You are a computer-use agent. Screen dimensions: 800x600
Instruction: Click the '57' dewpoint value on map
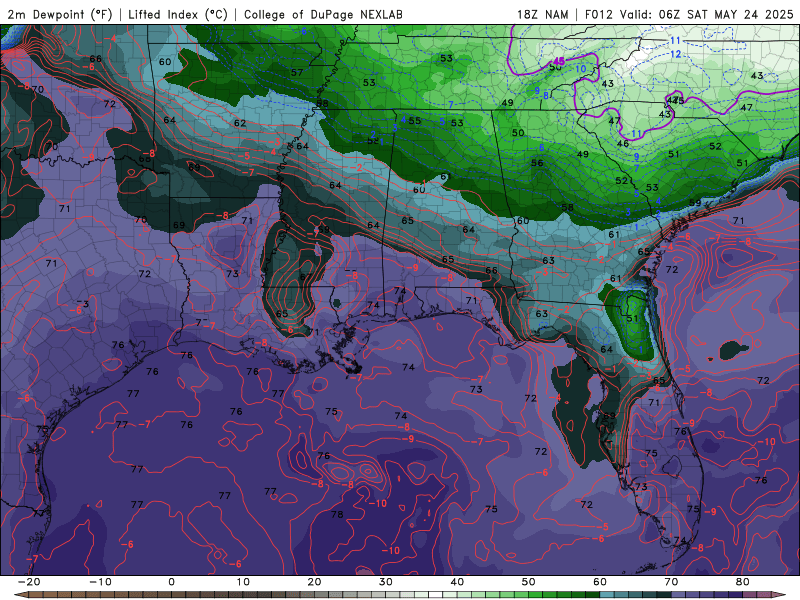(297, 72)
